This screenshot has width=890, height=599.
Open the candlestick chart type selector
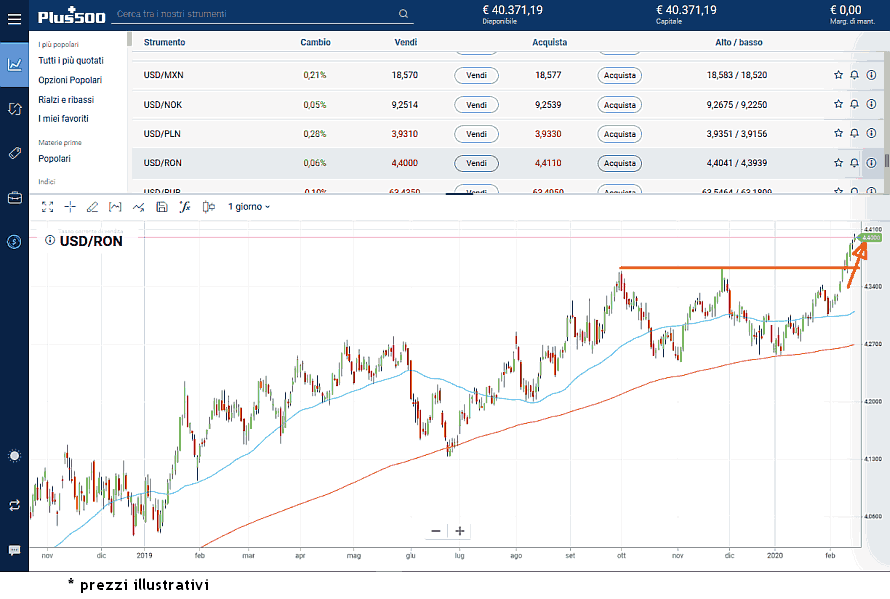pyautogui.click(x=208, y=207)
